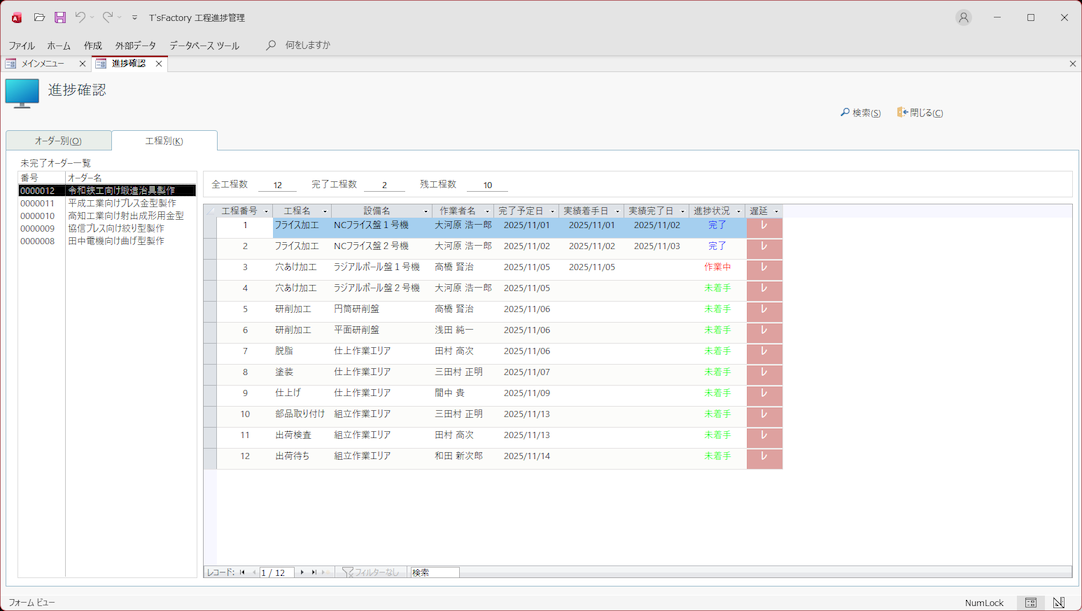This screenshot has width=1082, height=611.
Task: Click the 閉じる(C) button
Action: pyautogui.click(x=920, y=113)
